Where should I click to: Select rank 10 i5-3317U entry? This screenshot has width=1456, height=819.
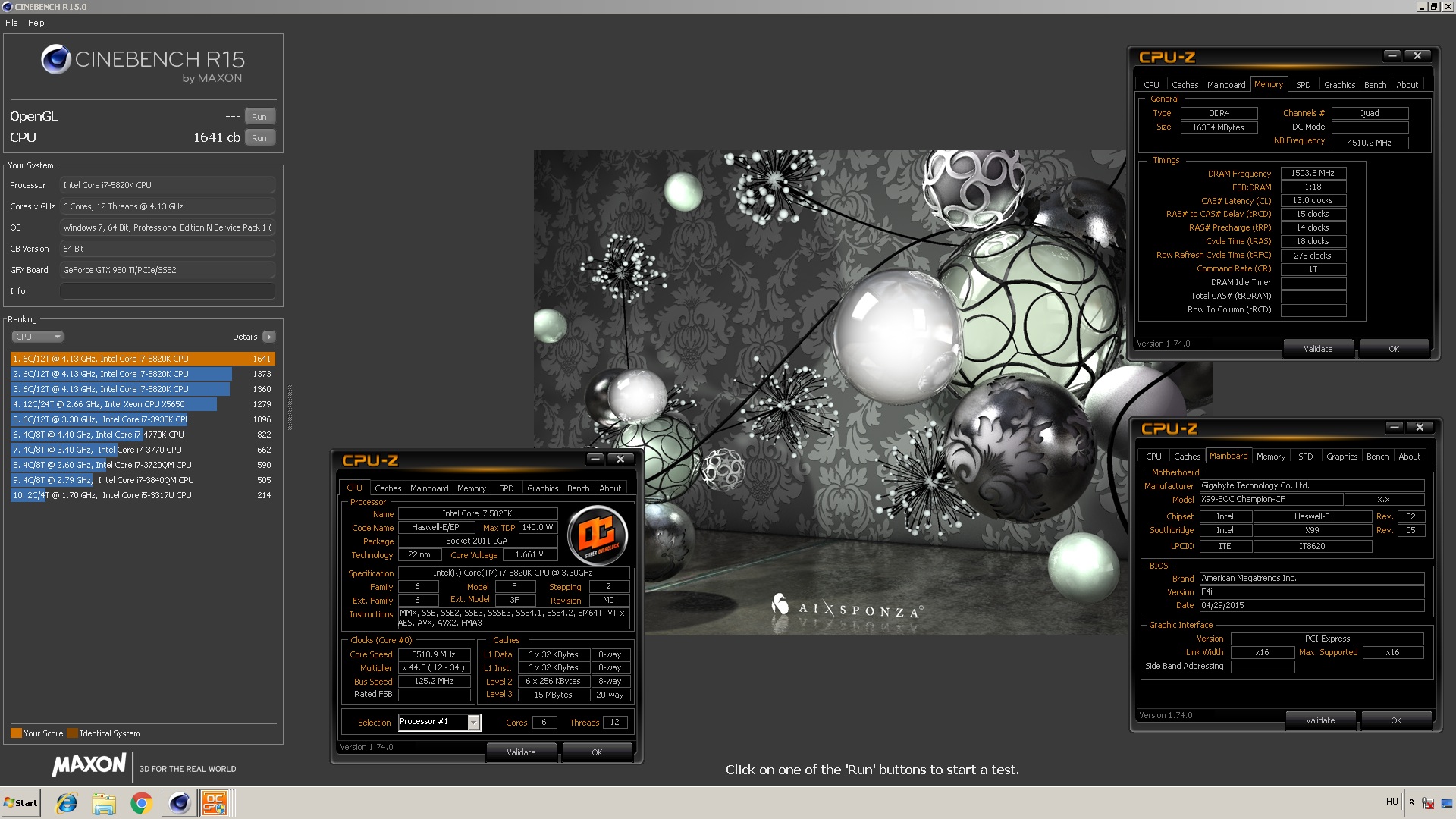click(x=143, y=495)
